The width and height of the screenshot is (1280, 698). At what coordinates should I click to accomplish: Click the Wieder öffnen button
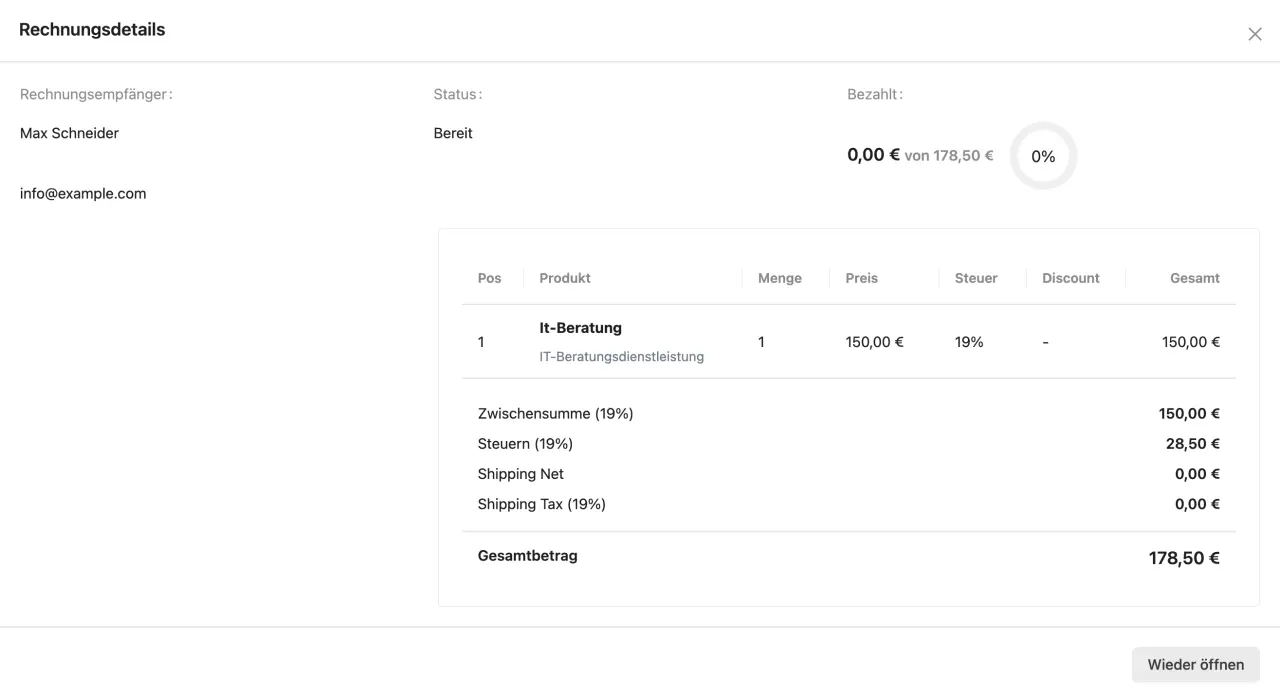tap(1195, 664)
